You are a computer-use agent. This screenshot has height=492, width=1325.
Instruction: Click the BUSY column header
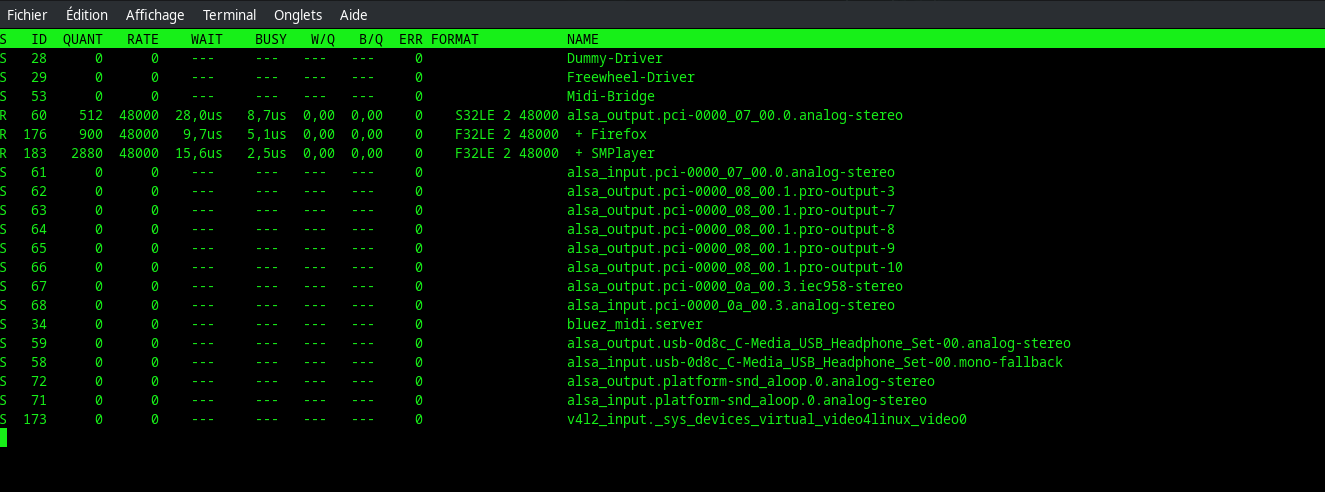[x=271, y=40]
